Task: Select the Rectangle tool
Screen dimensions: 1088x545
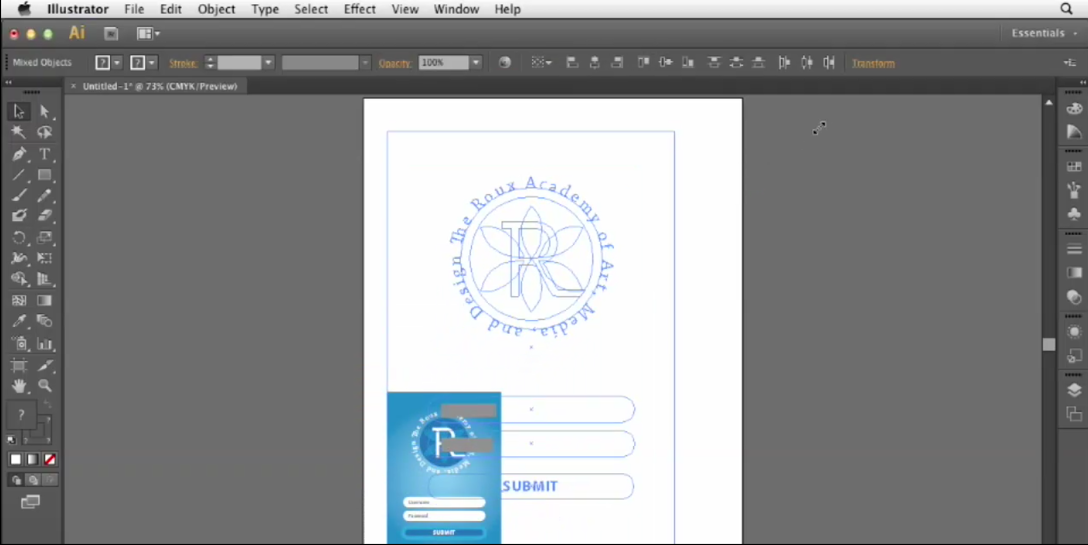Action: pos(44,175)
